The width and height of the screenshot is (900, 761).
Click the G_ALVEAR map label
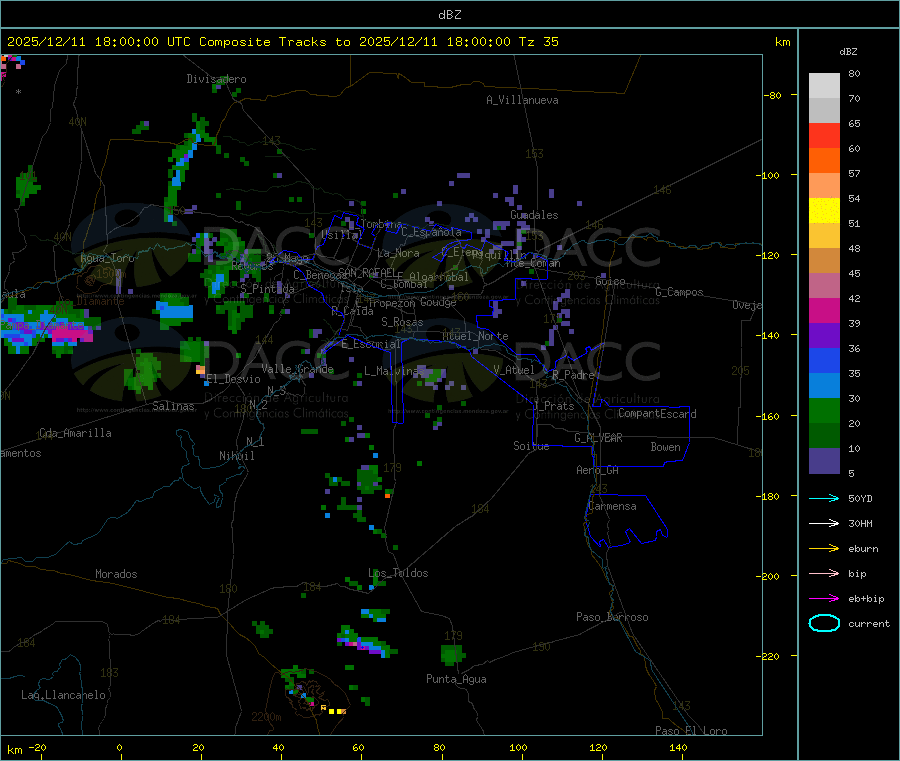(598, 438)
